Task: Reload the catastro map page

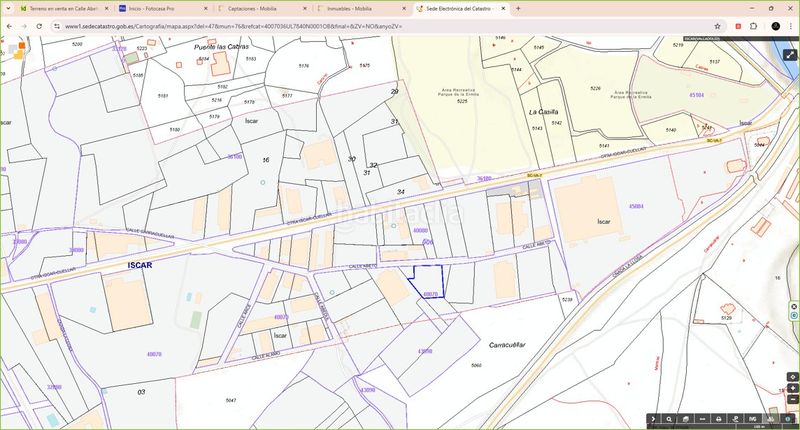Action: tap(39, 26)
